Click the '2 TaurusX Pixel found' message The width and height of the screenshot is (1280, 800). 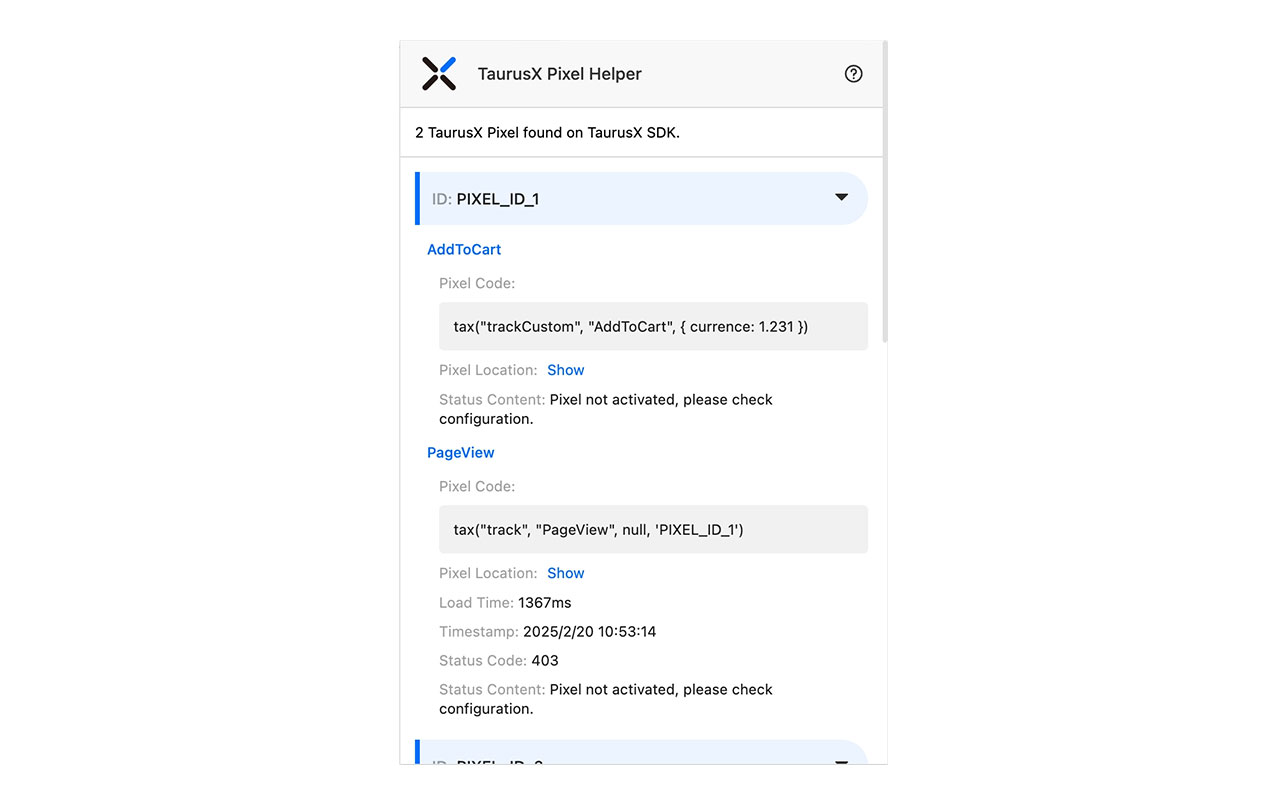coord(547,132)
